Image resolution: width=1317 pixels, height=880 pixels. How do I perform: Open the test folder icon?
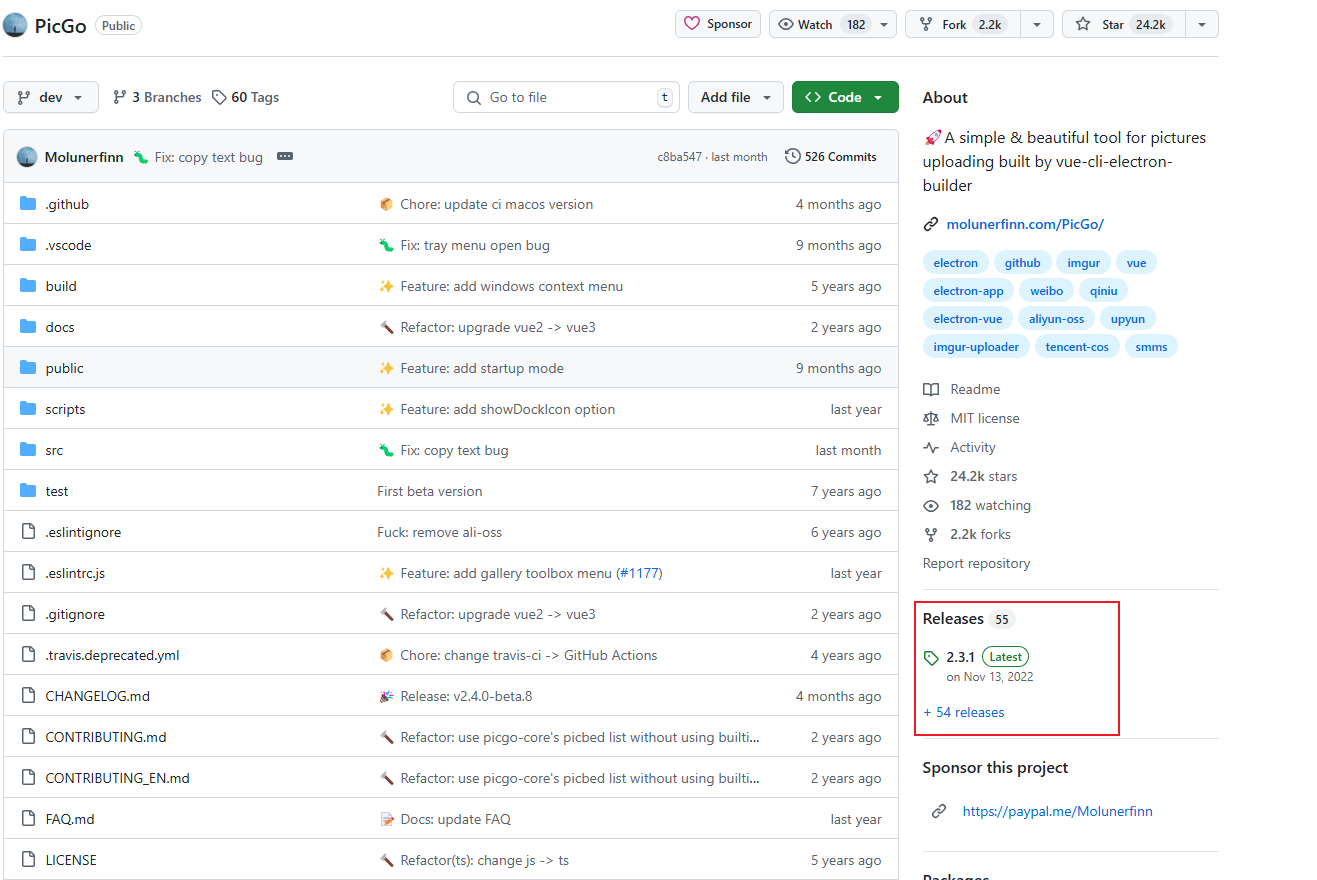28,491
